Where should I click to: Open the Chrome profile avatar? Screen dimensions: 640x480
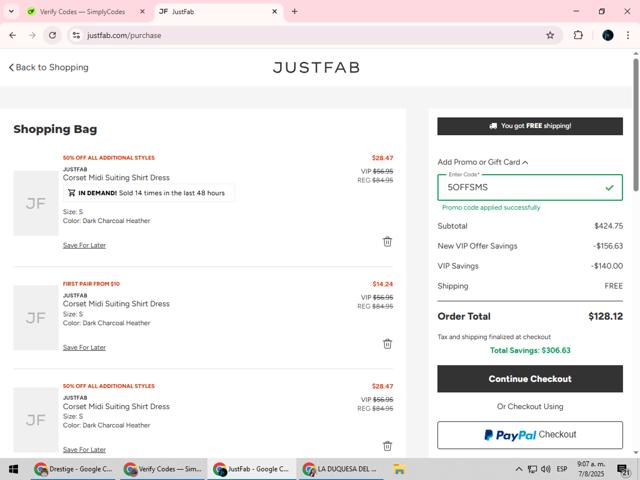pyautogui.click(x=608, y=36)
